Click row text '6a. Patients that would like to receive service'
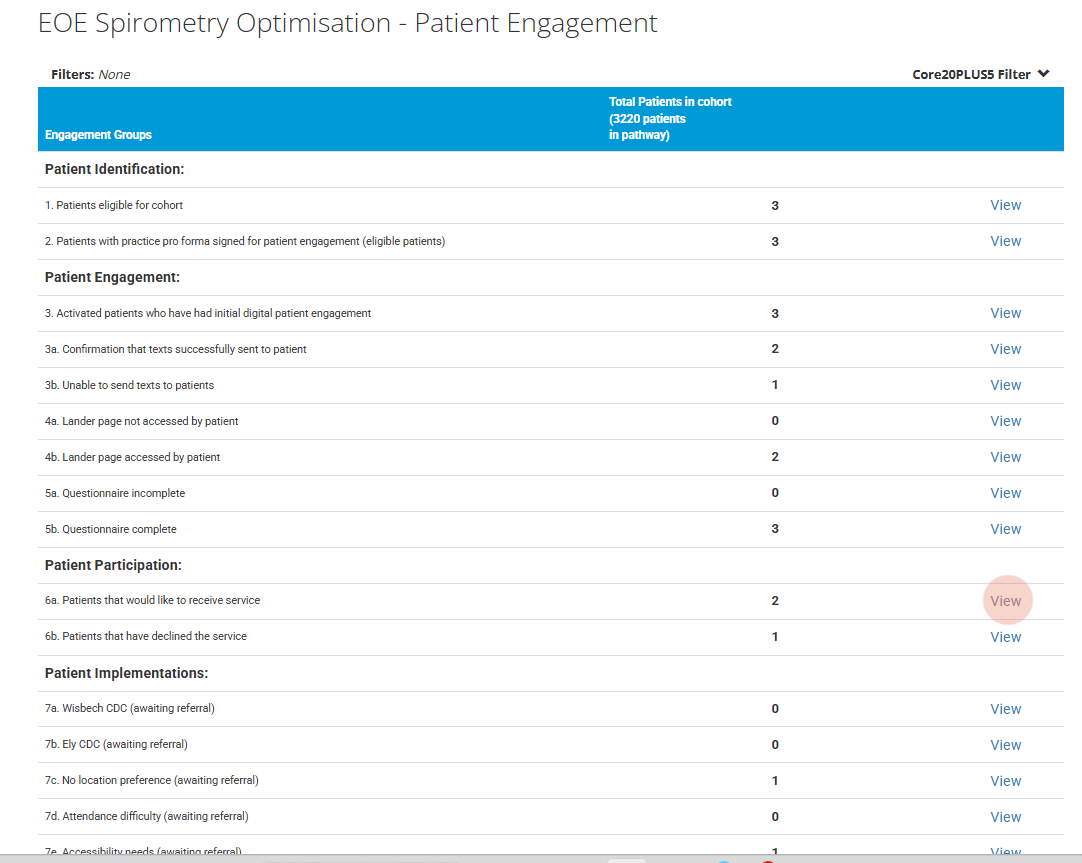Image resolution: width=1082 pixels, height=863 pixels. pyautogui.click(x=153, y=600)
